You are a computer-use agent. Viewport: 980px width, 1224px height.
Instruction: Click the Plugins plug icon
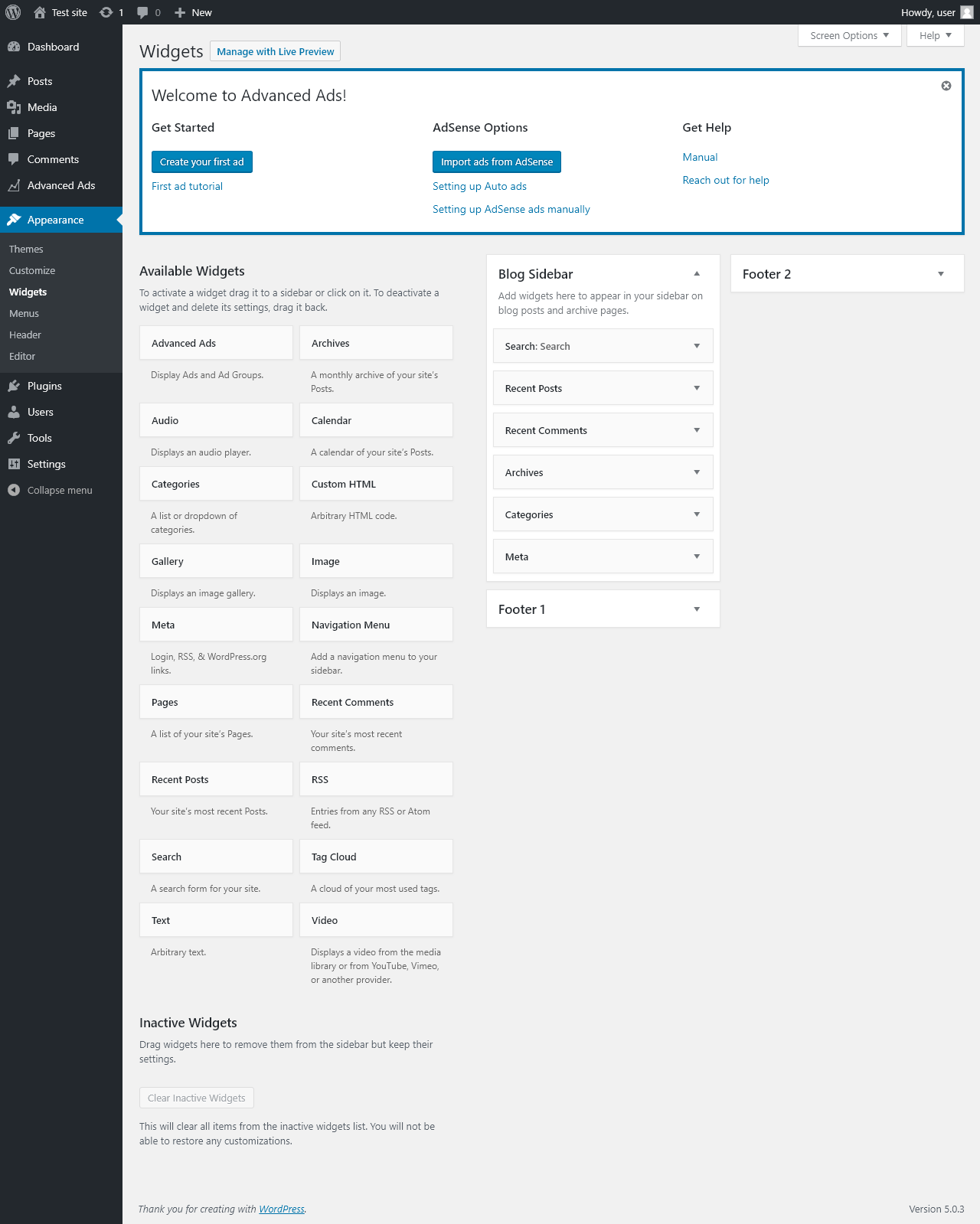coord(14,386)
